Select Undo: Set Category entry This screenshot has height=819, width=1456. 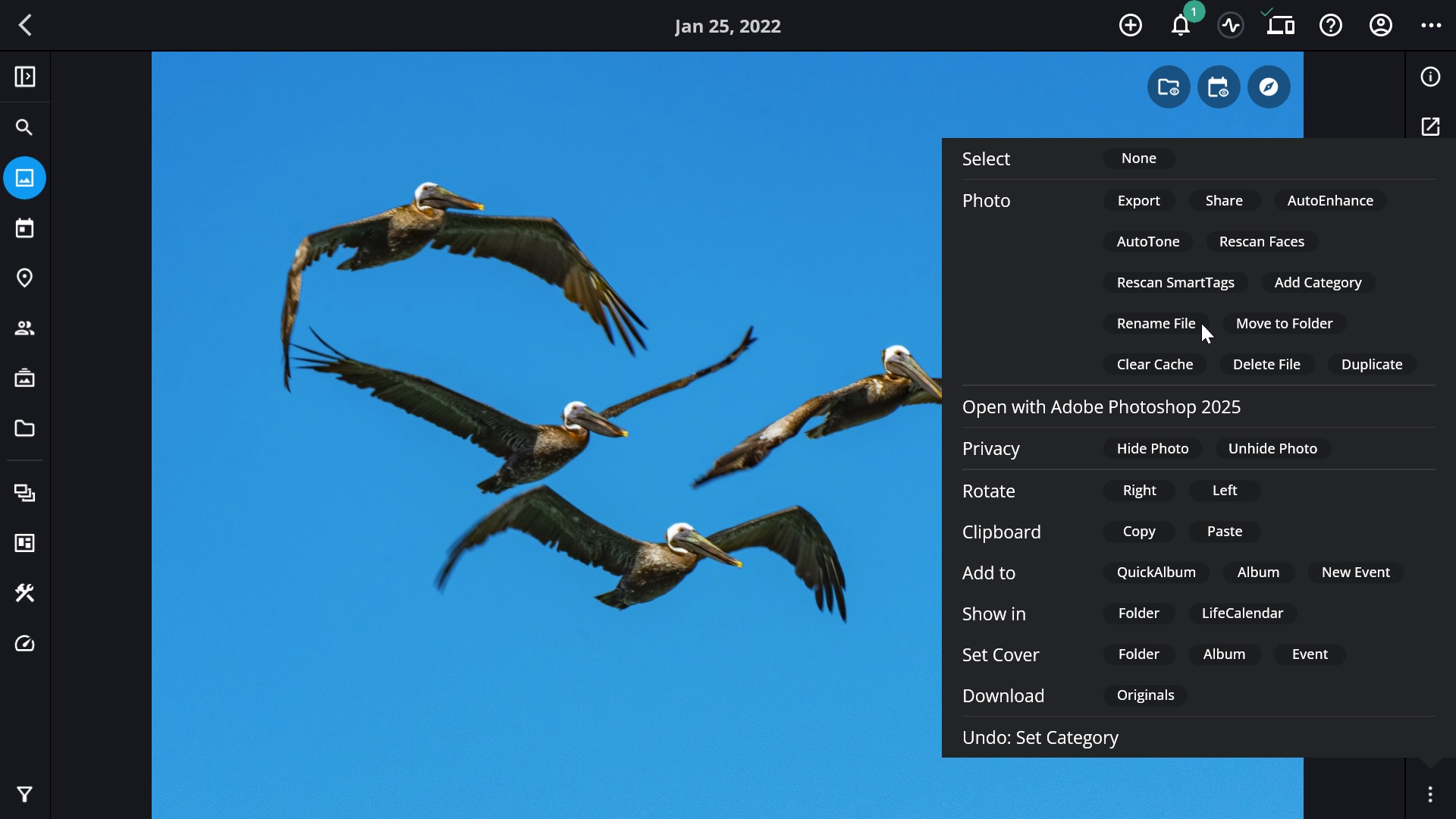point(1040,738)
